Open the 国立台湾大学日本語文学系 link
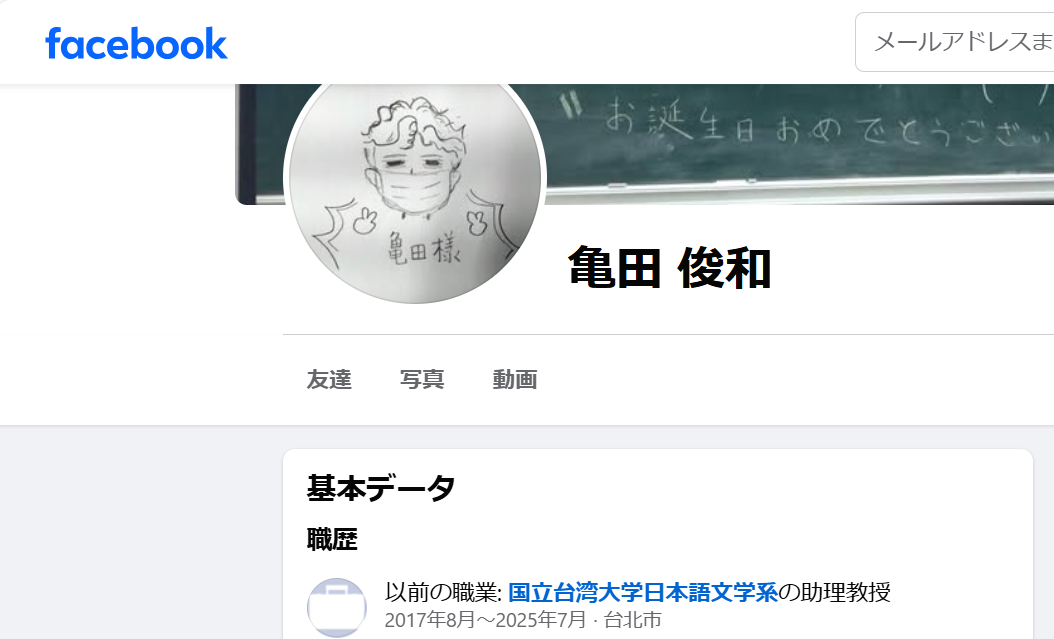 click(x=643, y=593)
